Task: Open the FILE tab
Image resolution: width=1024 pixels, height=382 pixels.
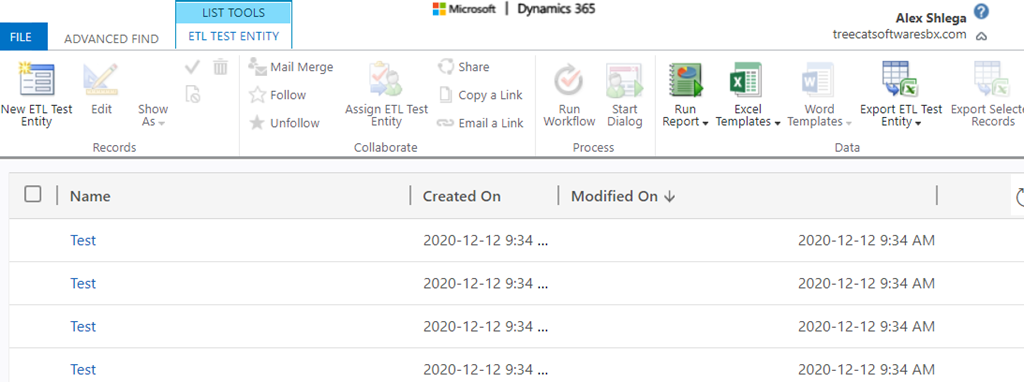Action: [24, 37]
